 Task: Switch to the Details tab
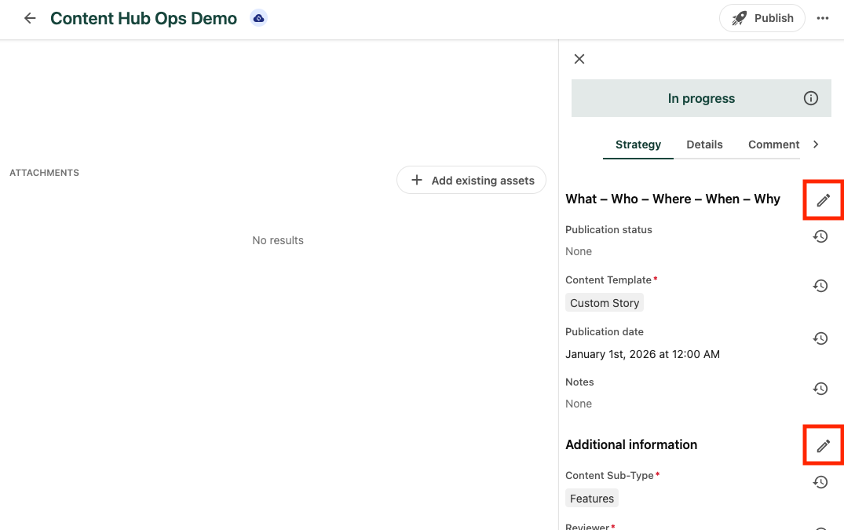pyautogui.click(x=704, y=144)
